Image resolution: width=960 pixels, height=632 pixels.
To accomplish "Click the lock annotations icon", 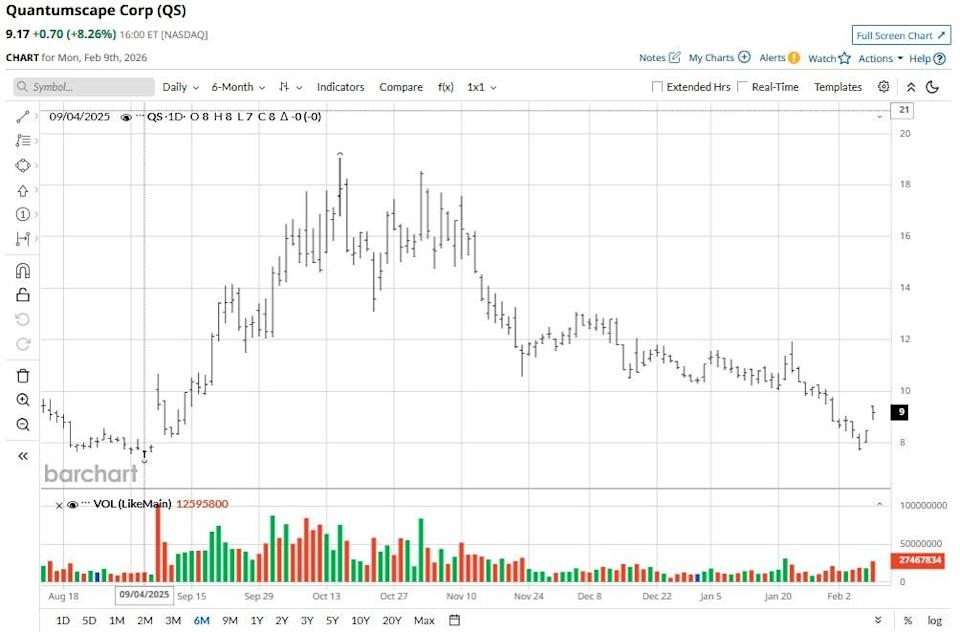I will pyautogui.click(x=22, y=295).
